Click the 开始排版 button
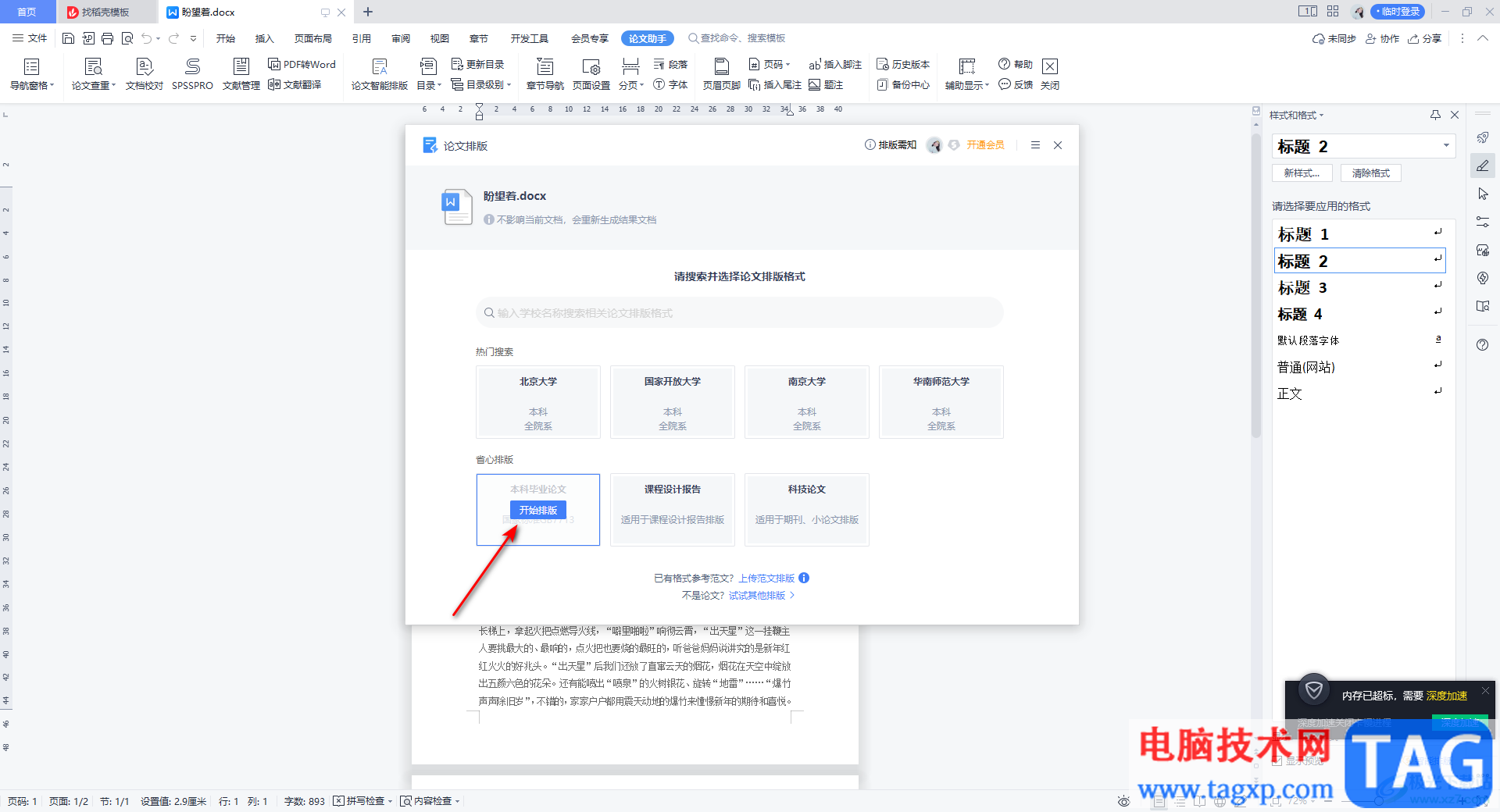Viewport: 1500px width, 812px height. pos(538,510)
